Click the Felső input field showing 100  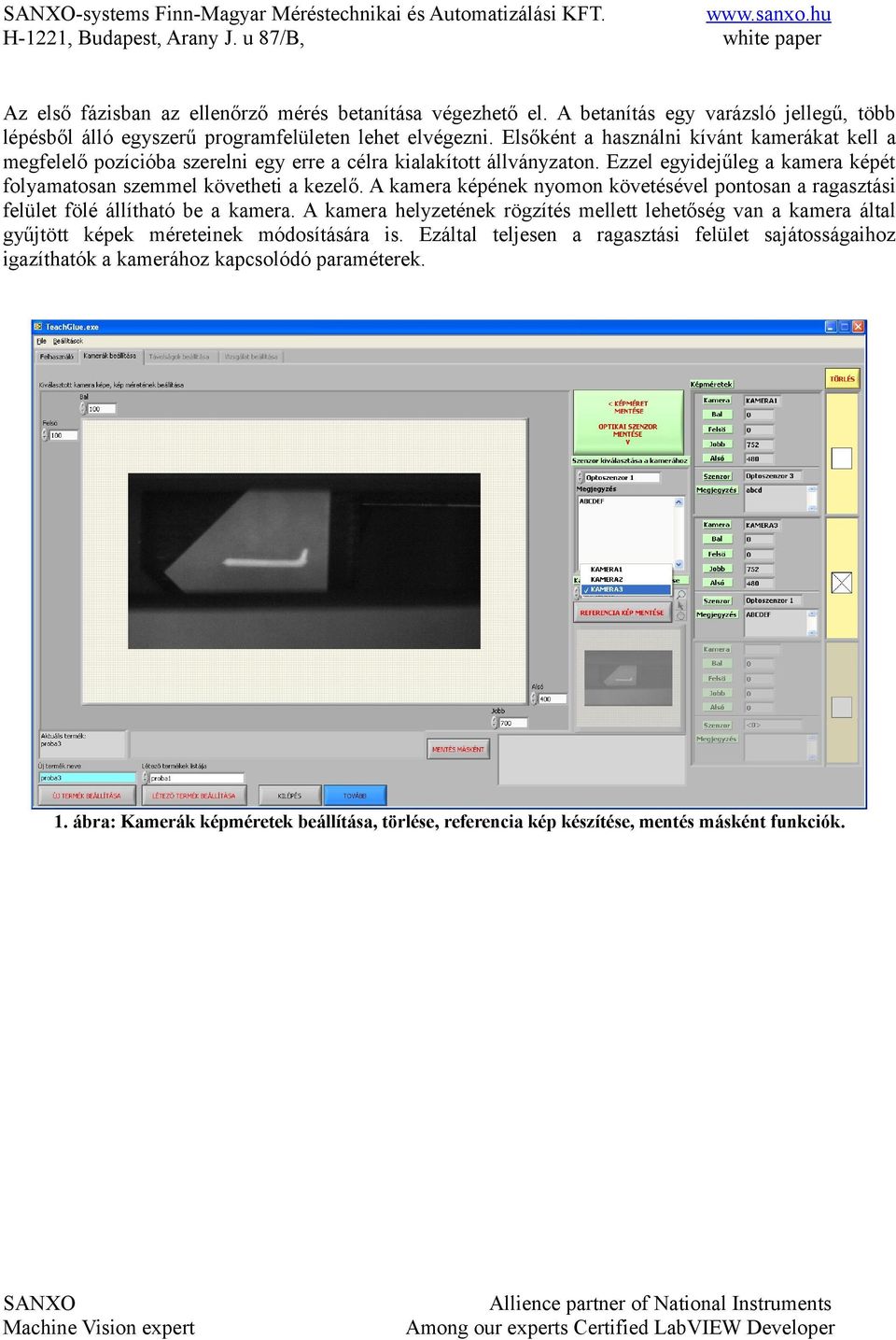click(x=63, y=435)
